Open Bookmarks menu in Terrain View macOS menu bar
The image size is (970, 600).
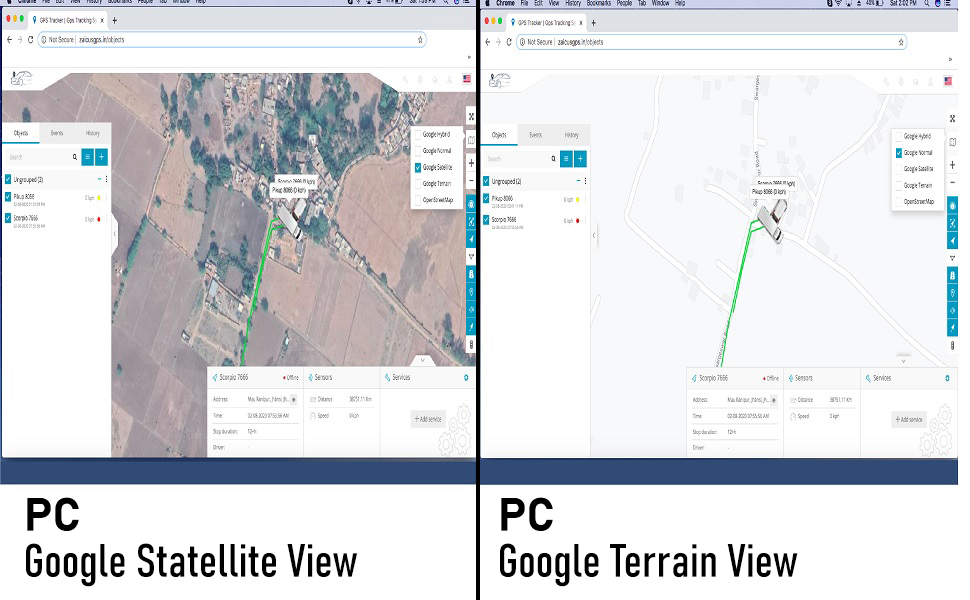[599, 3]
